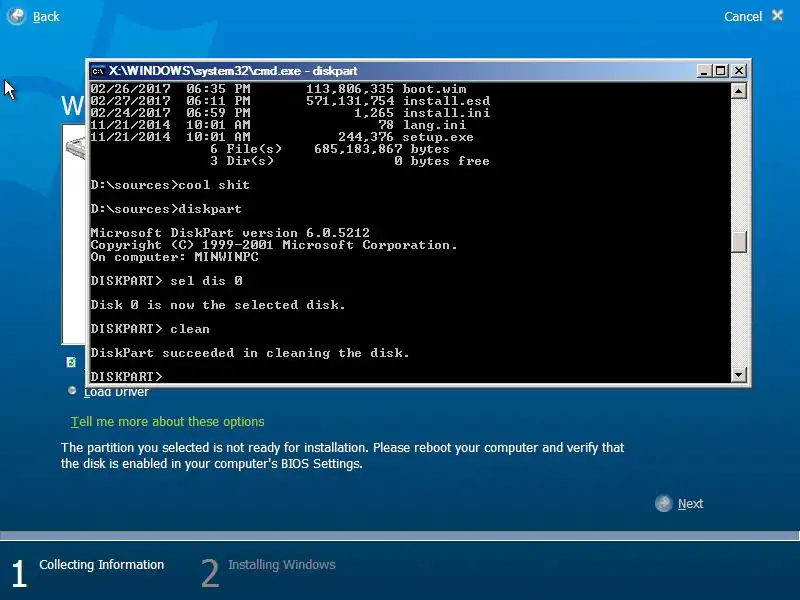Click 'Microsoft DiskPart version 6.0.5212' text

(230, 233)
